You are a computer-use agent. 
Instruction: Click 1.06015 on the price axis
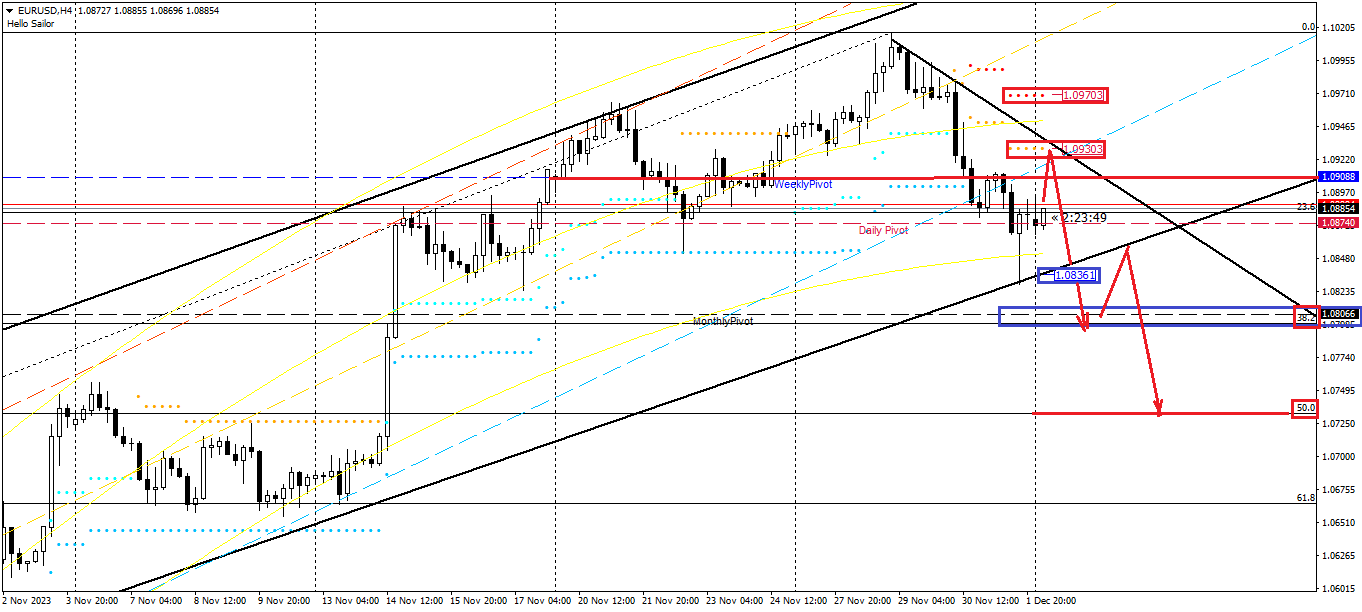[1339, 588]
